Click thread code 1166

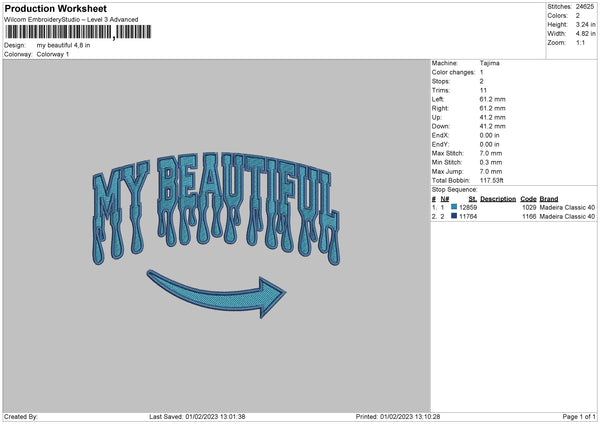[x=529, y=217]
